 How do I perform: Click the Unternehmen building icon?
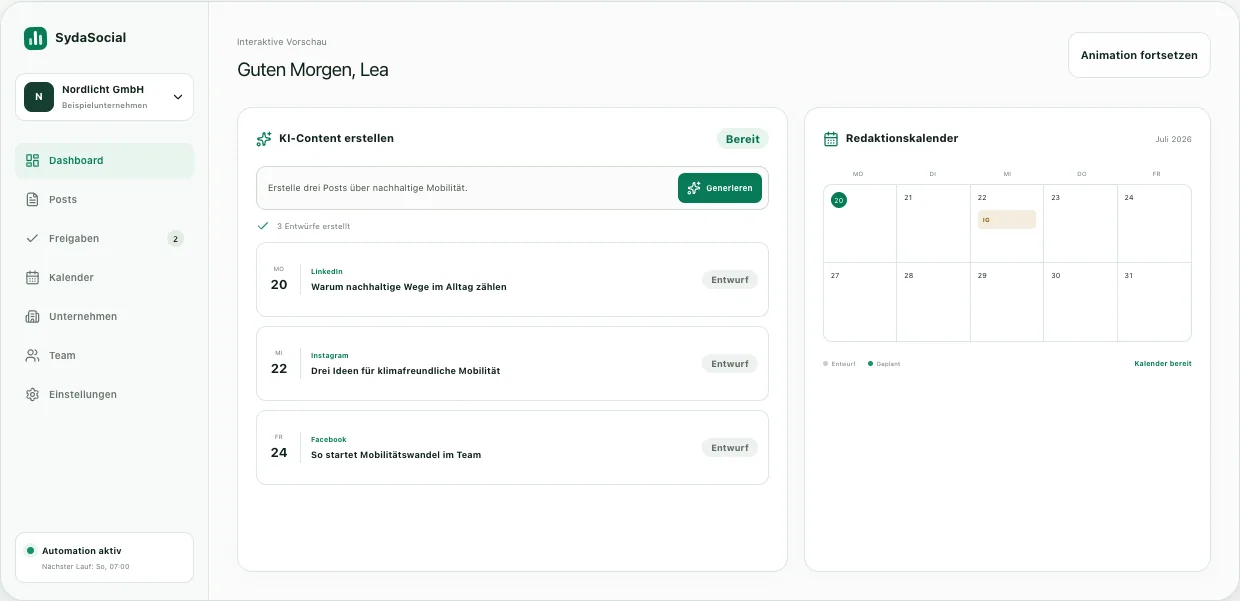click(32, 316)
